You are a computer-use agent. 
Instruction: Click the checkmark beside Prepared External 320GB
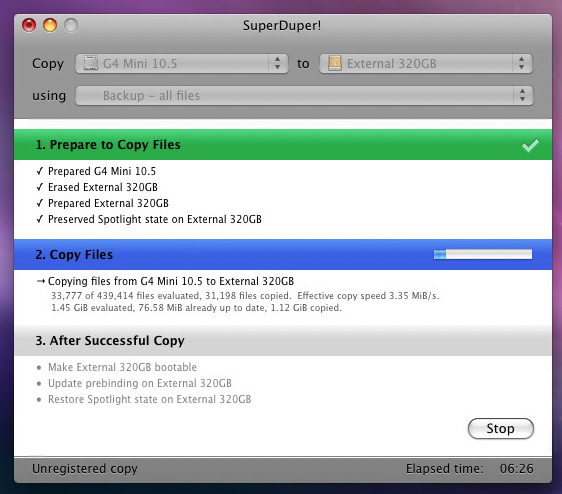click(40, 203)
